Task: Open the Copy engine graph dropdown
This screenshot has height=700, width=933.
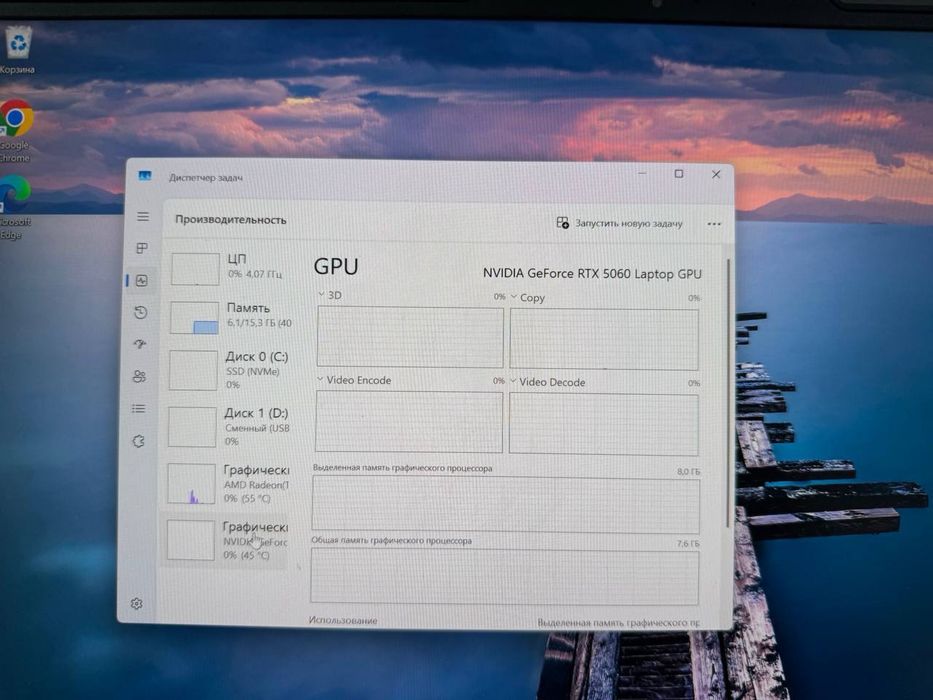Action: pos(514,296)
